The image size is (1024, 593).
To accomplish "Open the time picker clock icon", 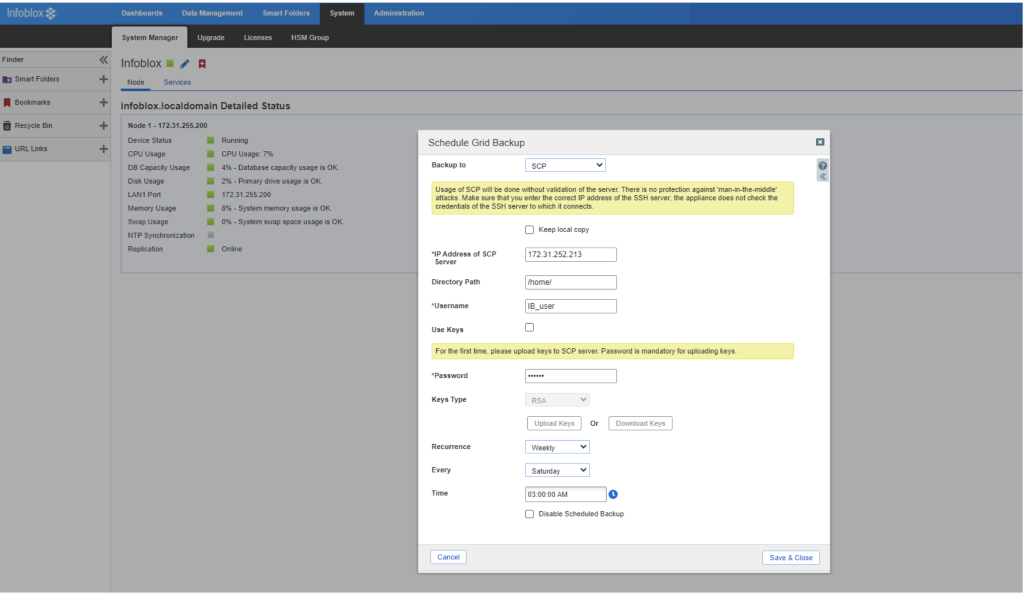I will (613, 494).
